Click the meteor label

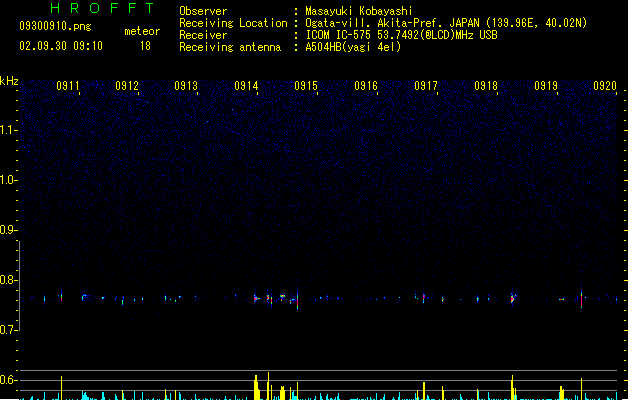142,31
